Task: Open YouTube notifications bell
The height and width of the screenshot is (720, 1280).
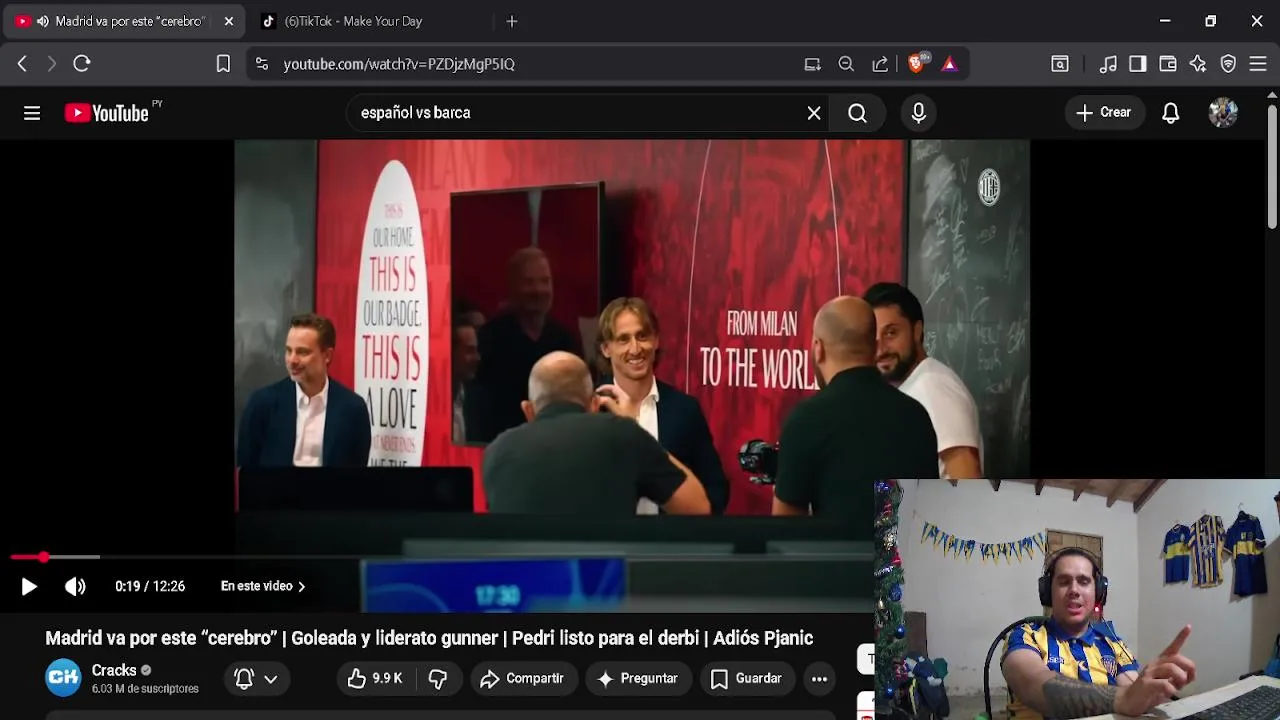Action: (1170, 113)
